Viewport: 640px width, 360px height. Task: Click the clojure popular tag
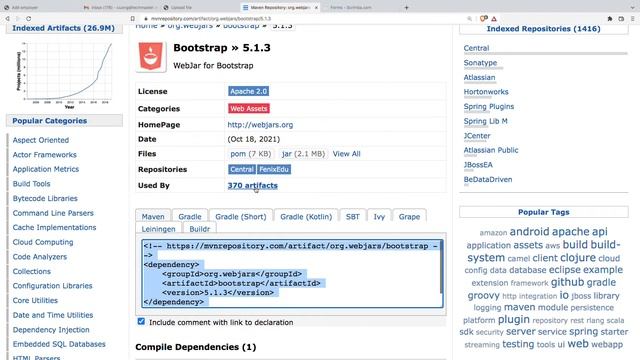click(578, 258)
